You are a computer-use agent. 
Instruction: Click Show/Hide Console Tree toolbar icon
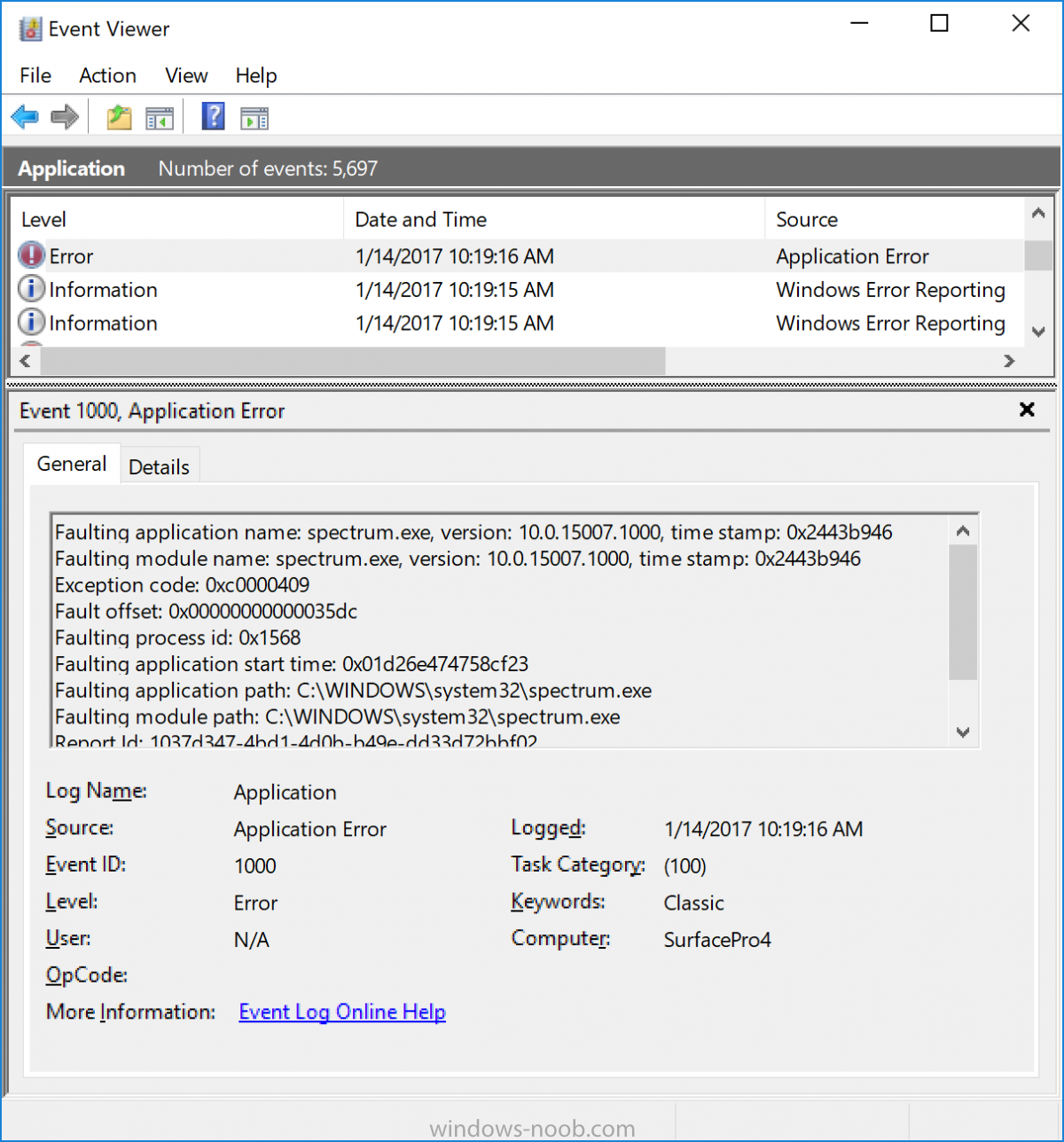pos(160,117)
